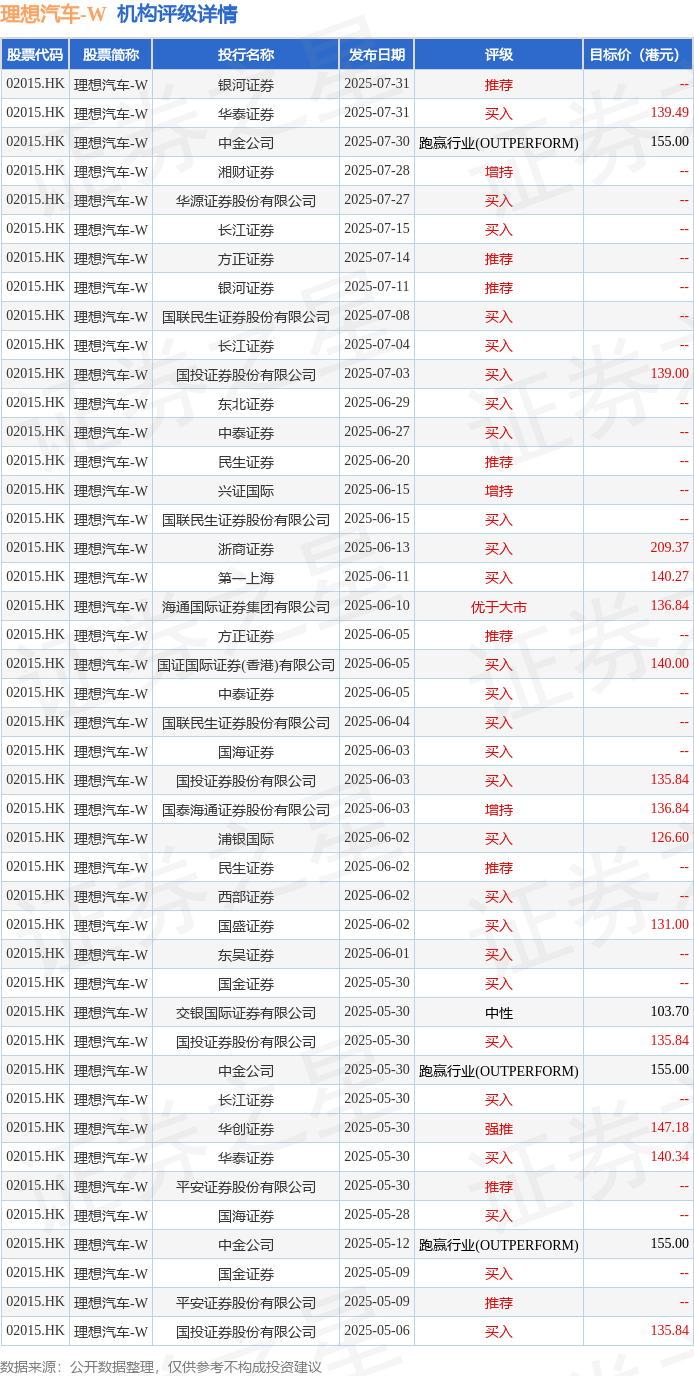Select the 西部证券 broker cell
The height and width of the screenshot is (1376, 694).
[x=246, y=897]
